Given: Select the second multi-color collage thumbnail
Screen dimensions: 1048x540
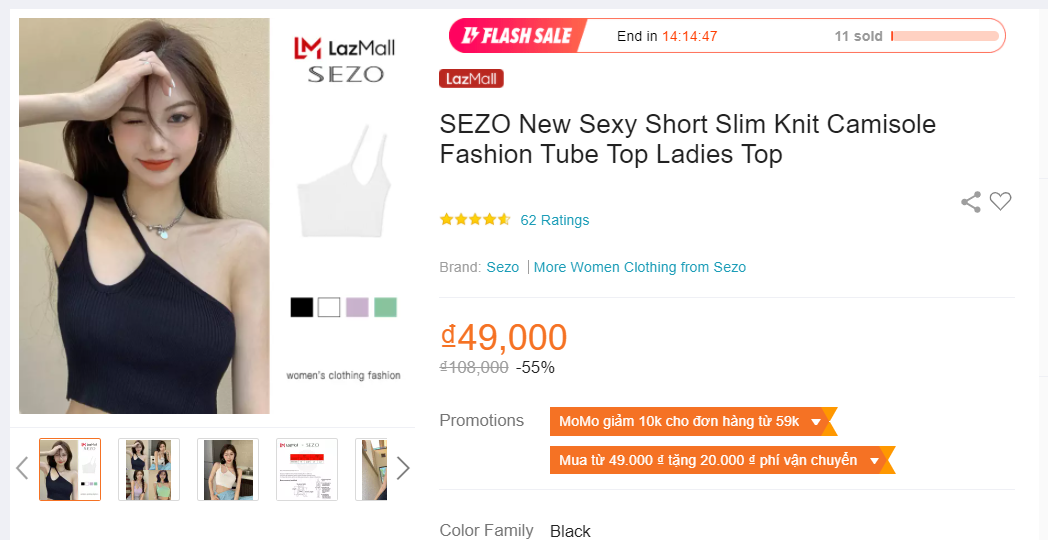Looking at the screenshot, I should coord(149,469).
